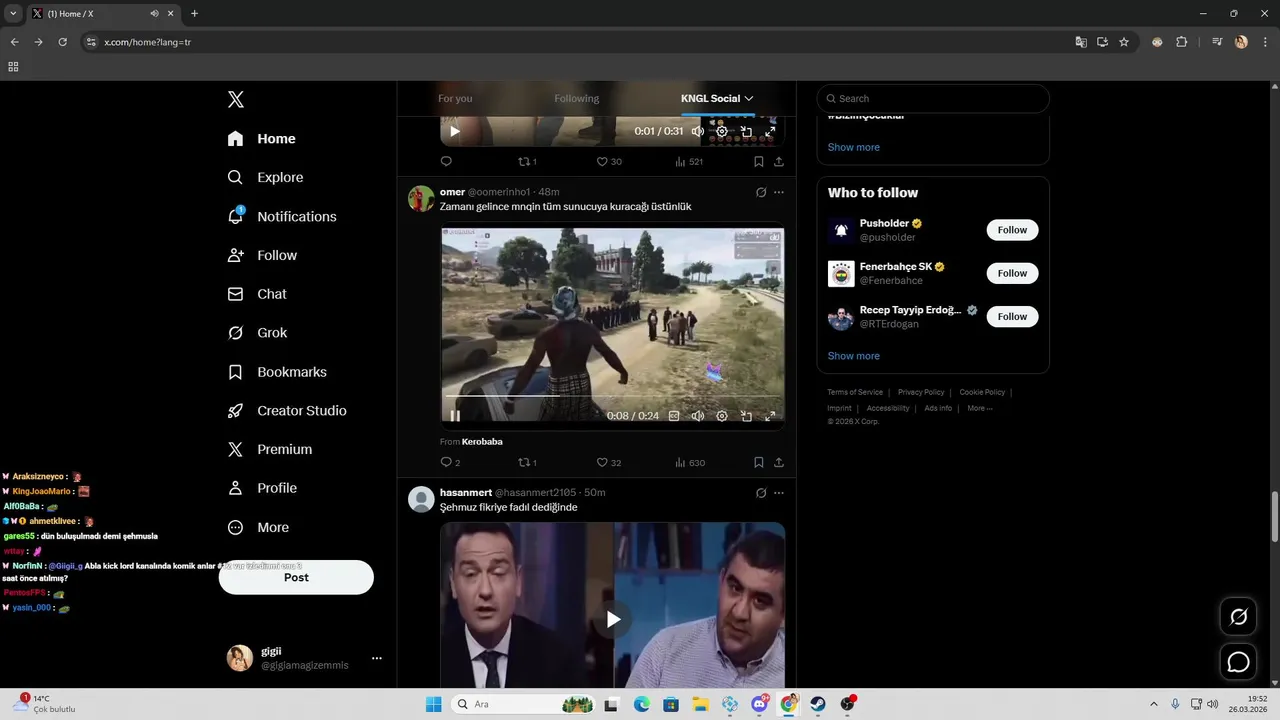Bookmark omer's post
Viewport: 1280px width, 720px height.
click(x=759, y=462)
